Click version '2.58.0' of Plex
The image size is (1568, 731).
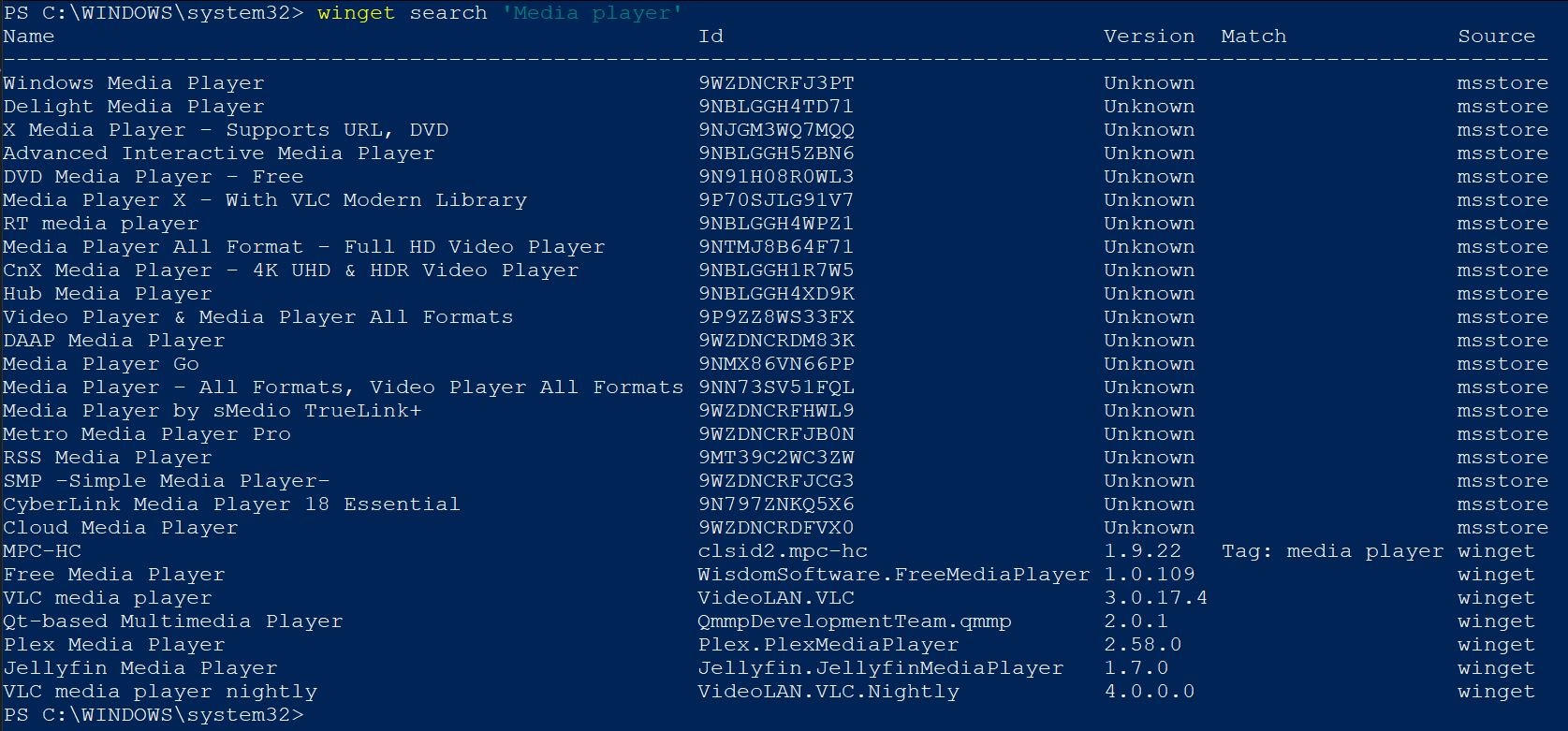[x=1142, y=645]
